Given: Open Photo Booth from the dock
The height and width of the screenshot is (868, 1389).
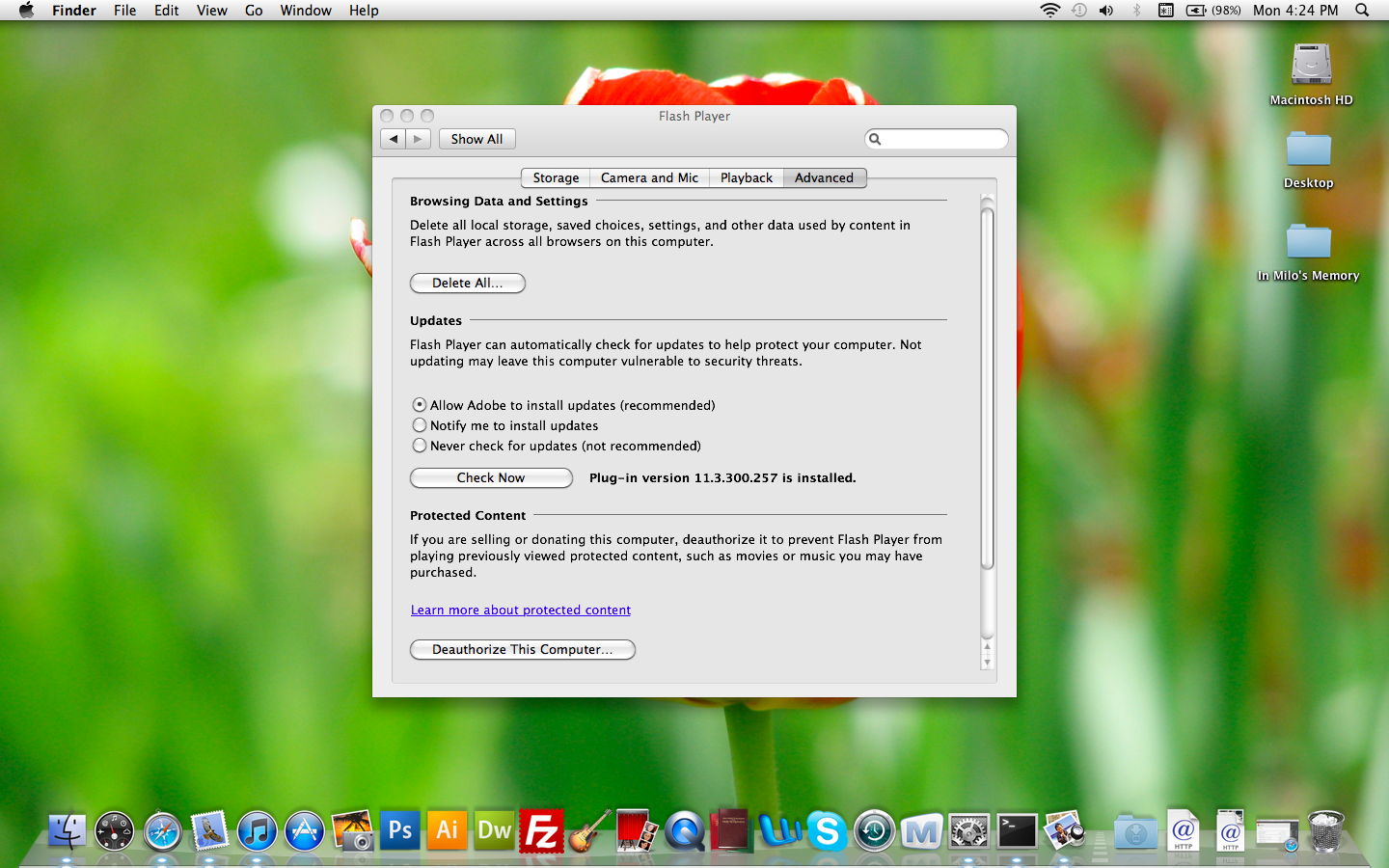Looking at the screenshot, I should pos(637,830).
